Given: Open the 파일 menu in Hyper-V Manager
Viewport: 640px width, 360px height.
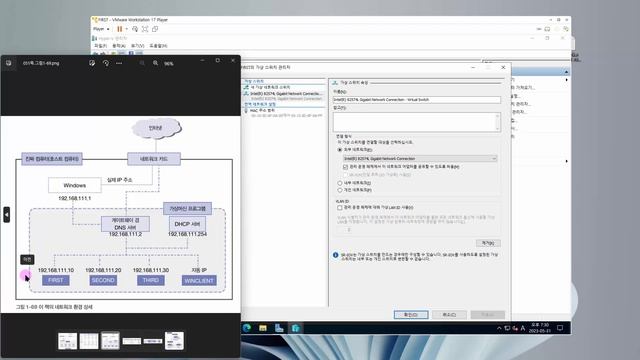Looking at the screenshot, I should 100,46.
